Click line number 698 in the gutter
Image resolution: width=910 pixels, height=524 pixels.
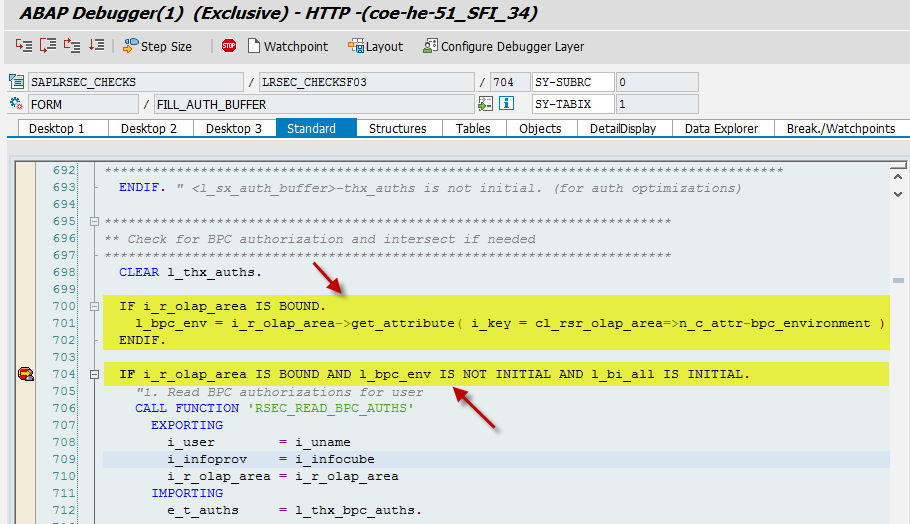64,272
